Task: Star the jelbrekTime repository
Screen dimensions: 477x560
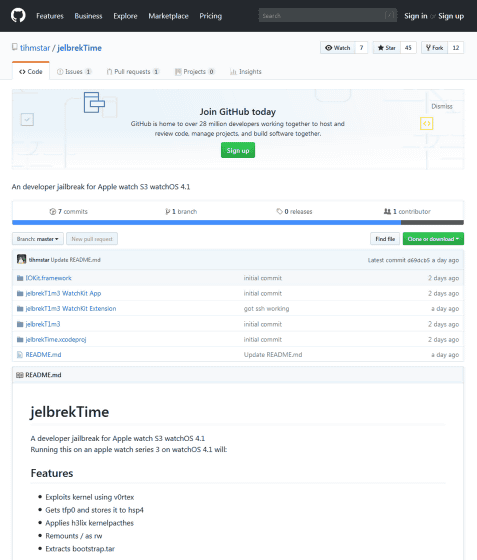Action: [387, 48]
